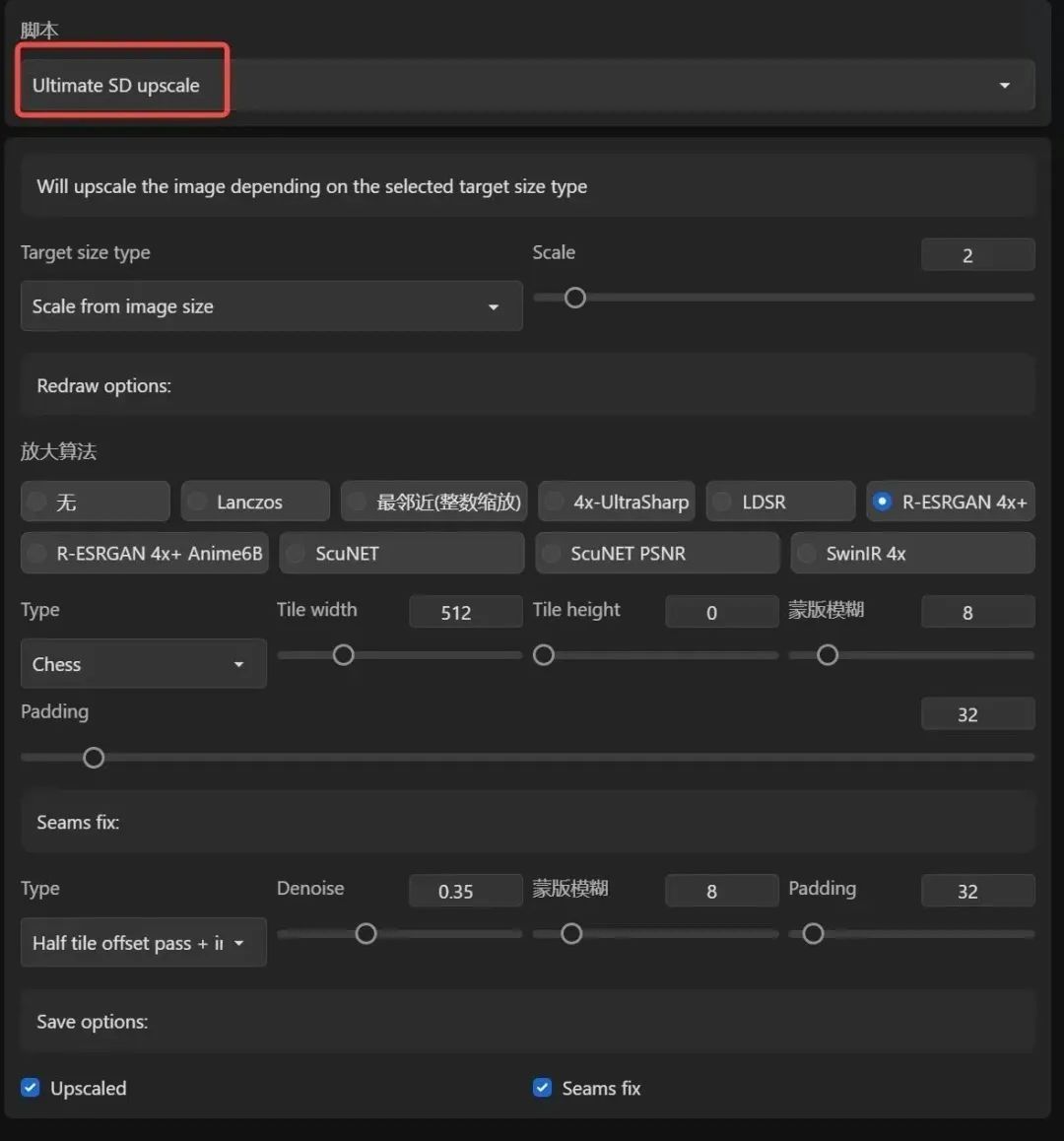Adjust the Tile width slider
Viewport: 1064px width, 1141px height.
pyautogui.click(x=344, y=655)
